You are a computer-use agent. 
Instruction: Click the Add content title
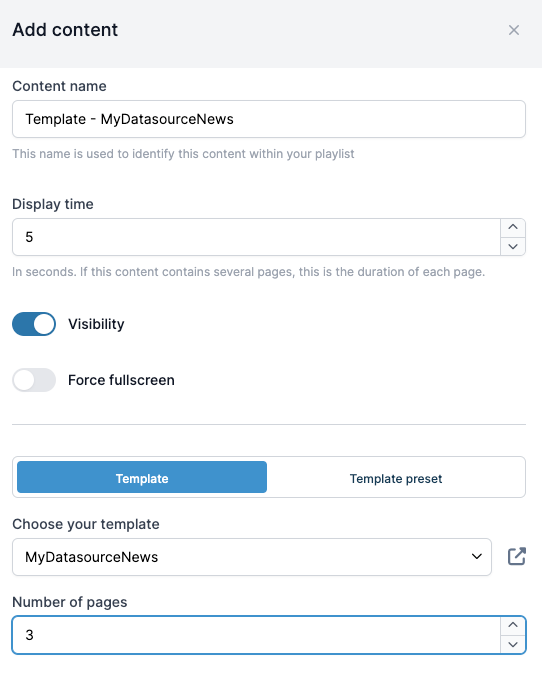point(65,30)
